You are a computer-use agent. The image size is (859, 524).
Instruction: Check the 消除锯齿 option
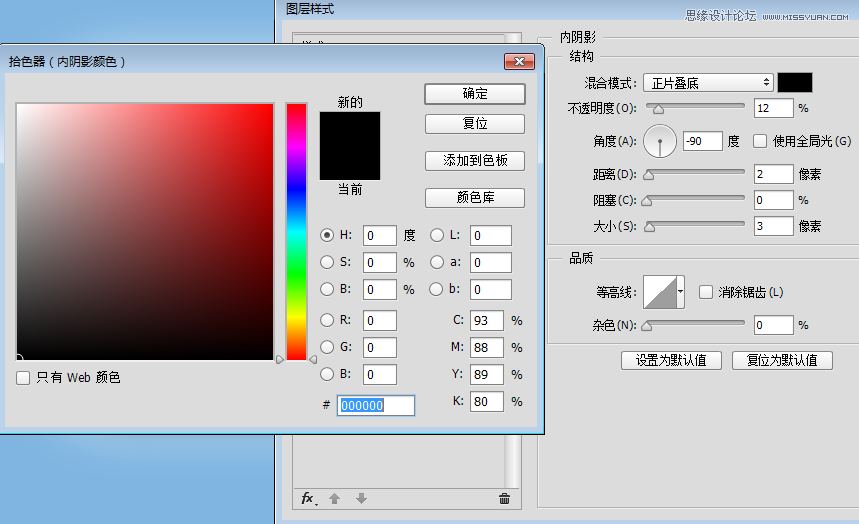706,292
